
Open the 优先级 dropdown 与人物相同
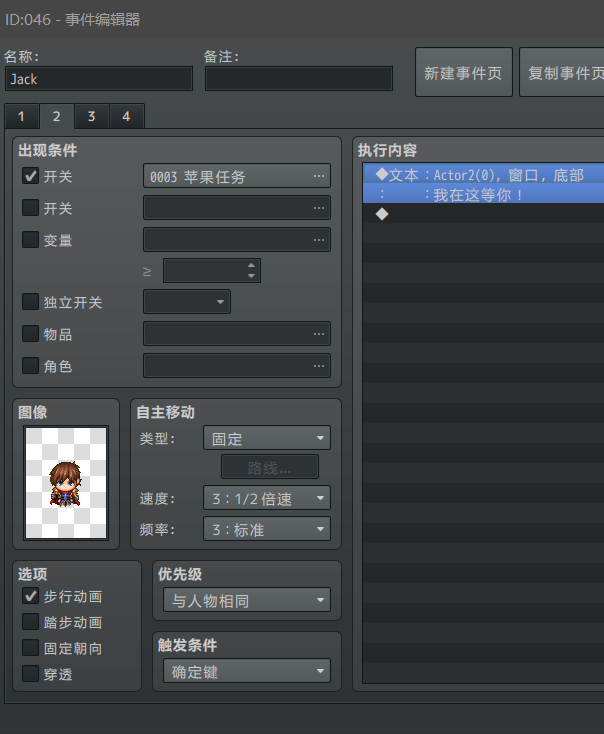[247, 600]
